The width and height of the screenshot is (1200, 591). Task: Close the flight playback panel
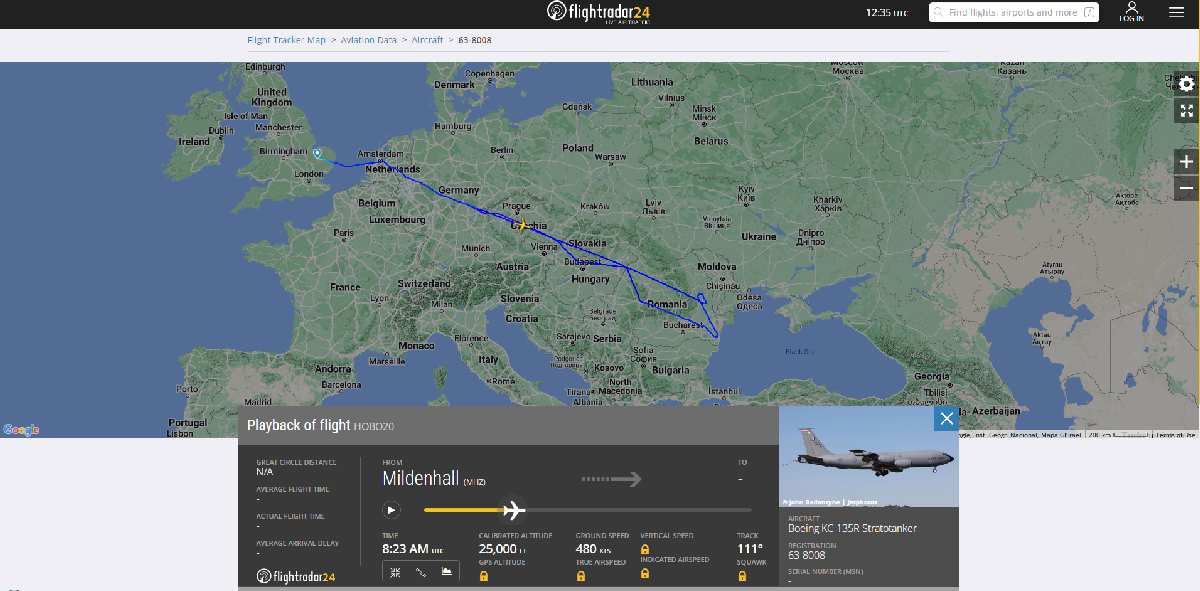tap(946, 418)
